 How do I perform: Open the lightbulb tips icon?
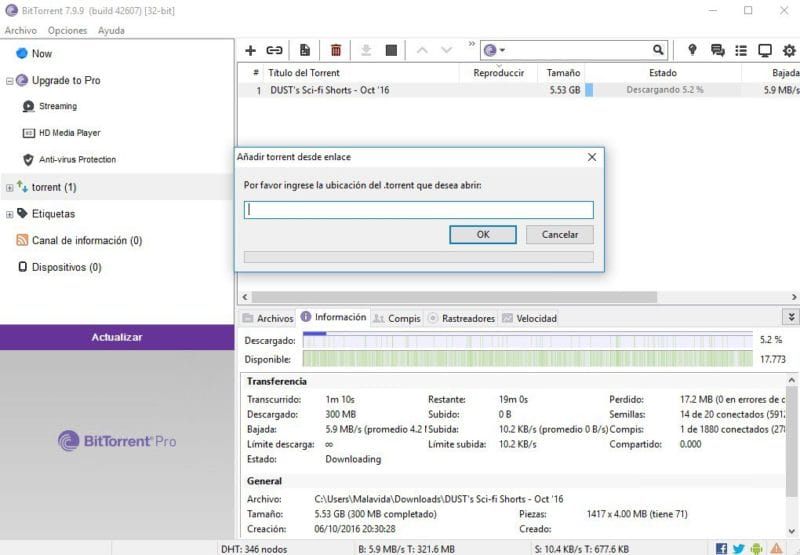(692, 49)
